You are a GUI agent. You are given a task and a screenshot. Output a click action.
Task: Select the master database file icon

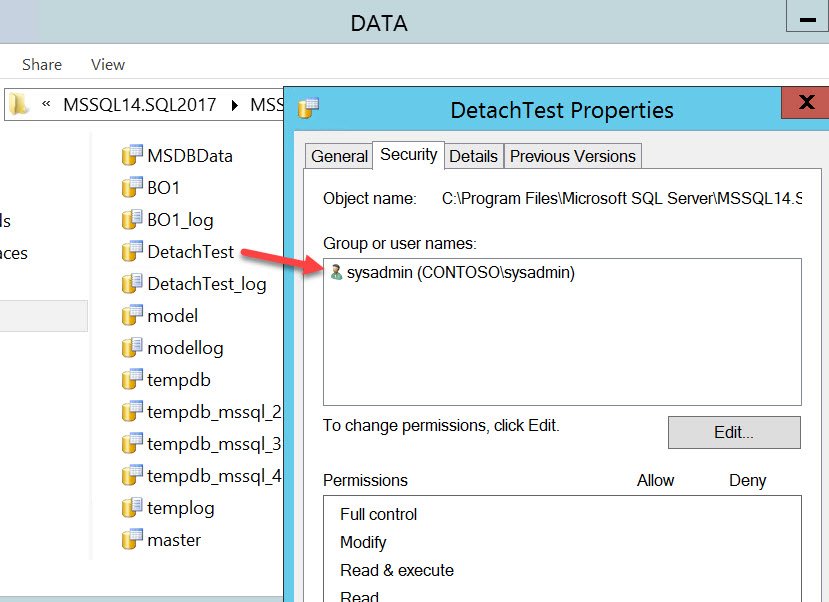coord(132,540)
